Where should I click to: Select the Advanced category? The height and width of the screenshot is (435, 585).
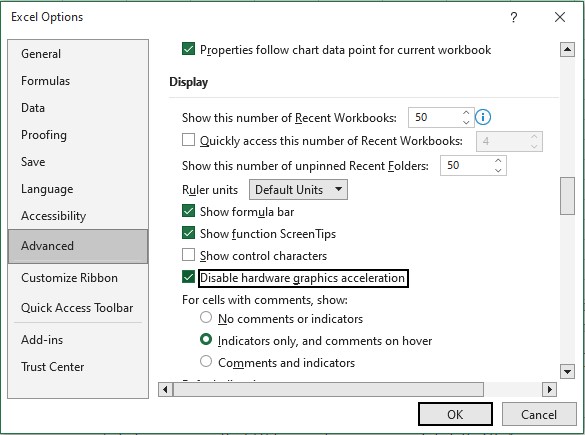pos(78,246)
